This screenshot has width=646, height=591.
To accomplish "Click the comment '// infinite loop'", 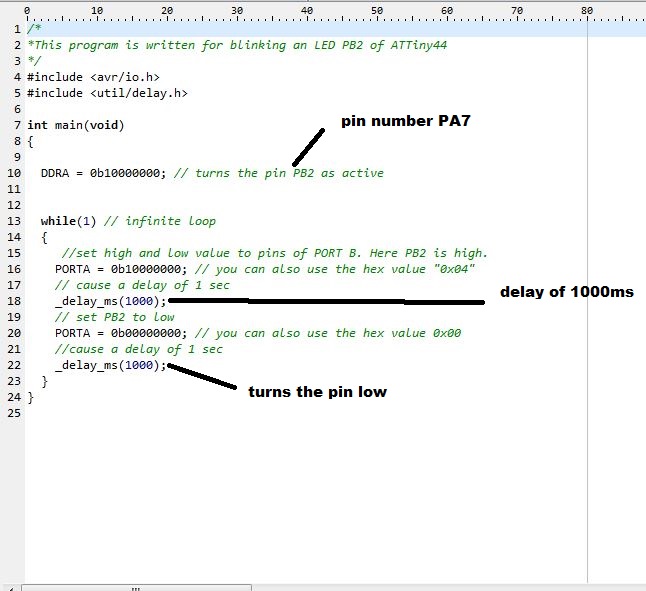I will tap(160, 221).
